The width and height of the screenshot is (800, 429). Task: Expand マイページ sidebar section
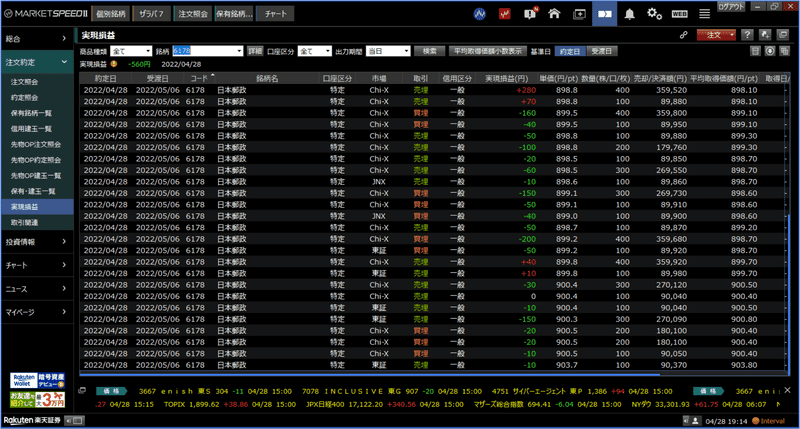tap(37, 312)
